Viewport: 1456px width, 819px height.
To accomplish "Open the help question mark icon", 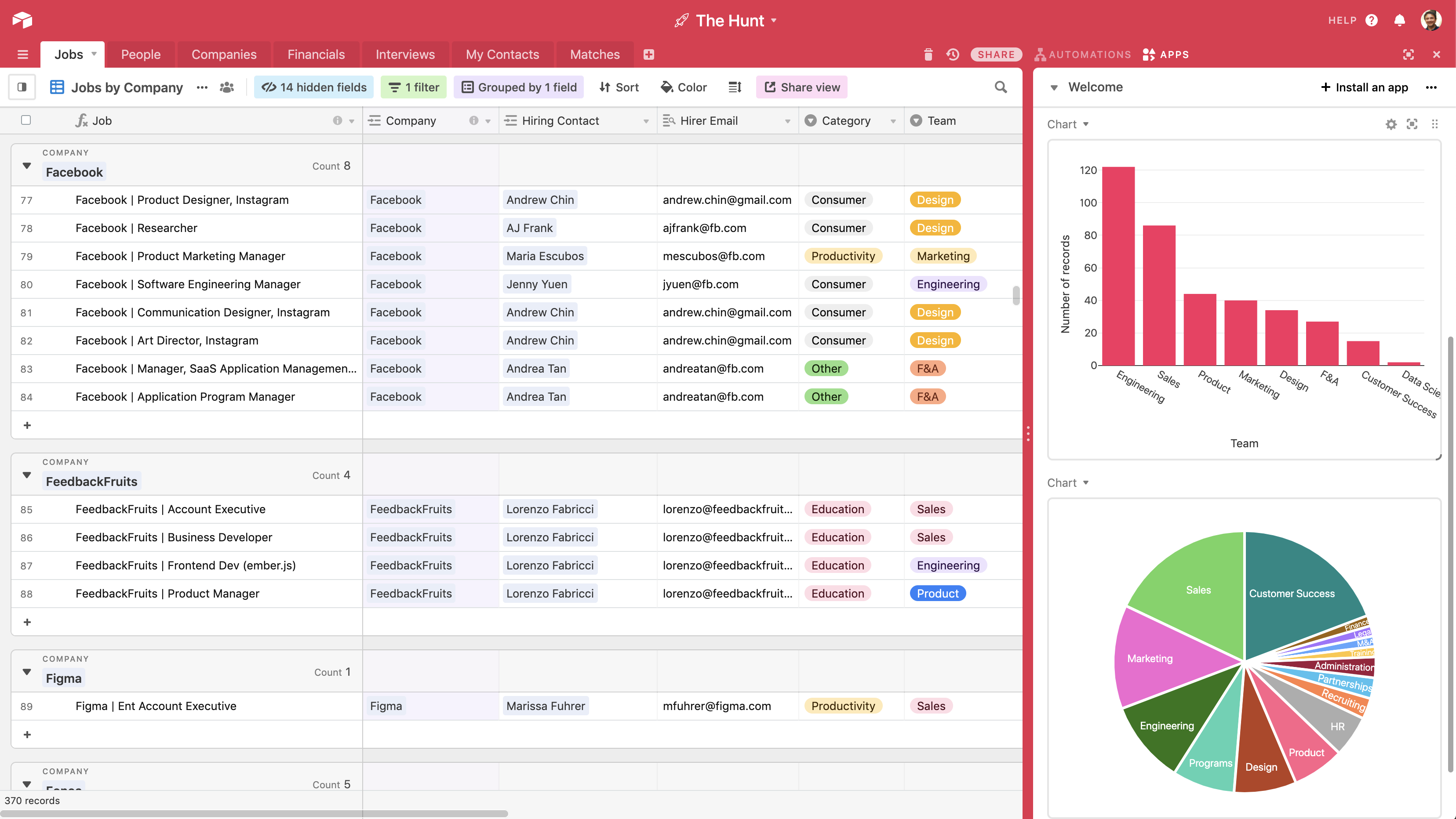I will [x=1372, y=20].
